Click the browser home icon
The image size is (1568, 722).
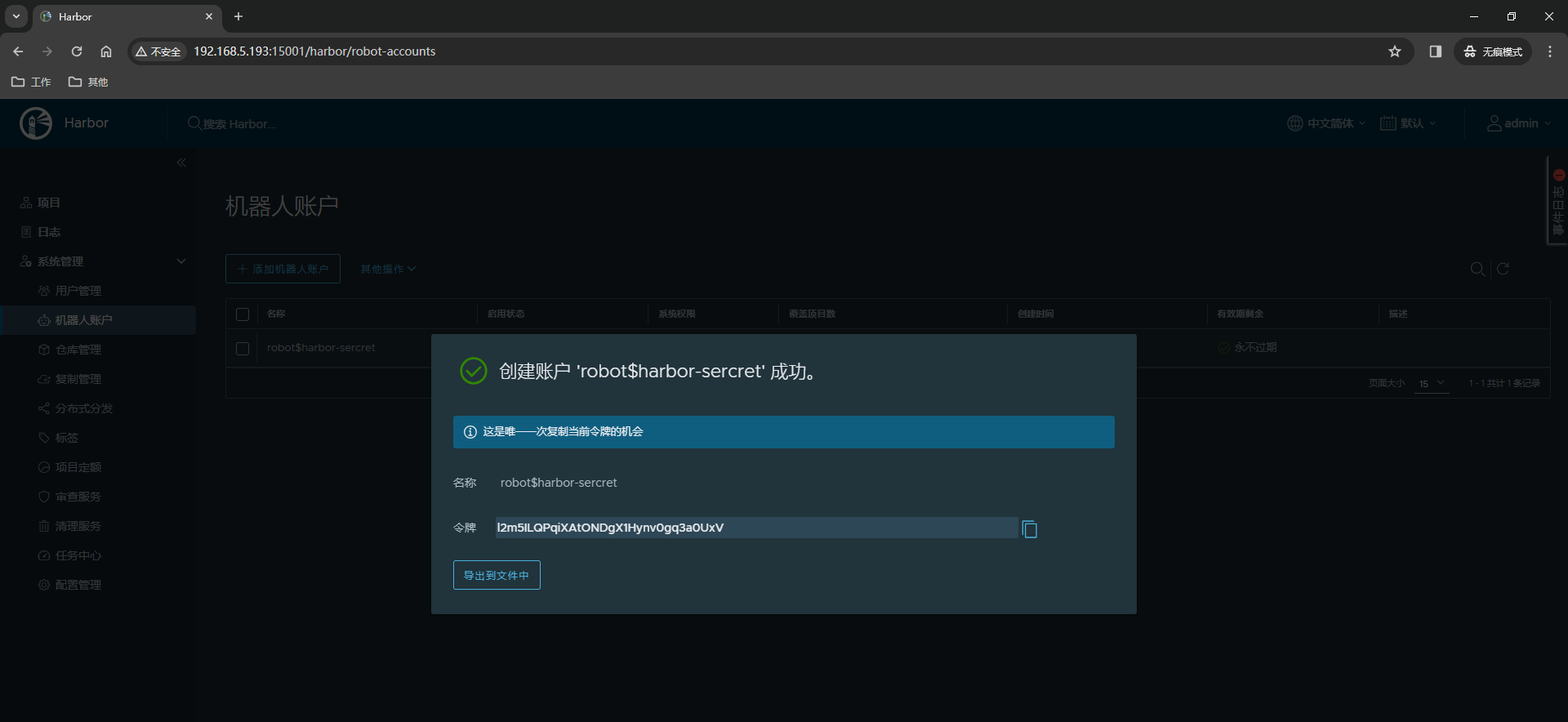pos(106,51)
